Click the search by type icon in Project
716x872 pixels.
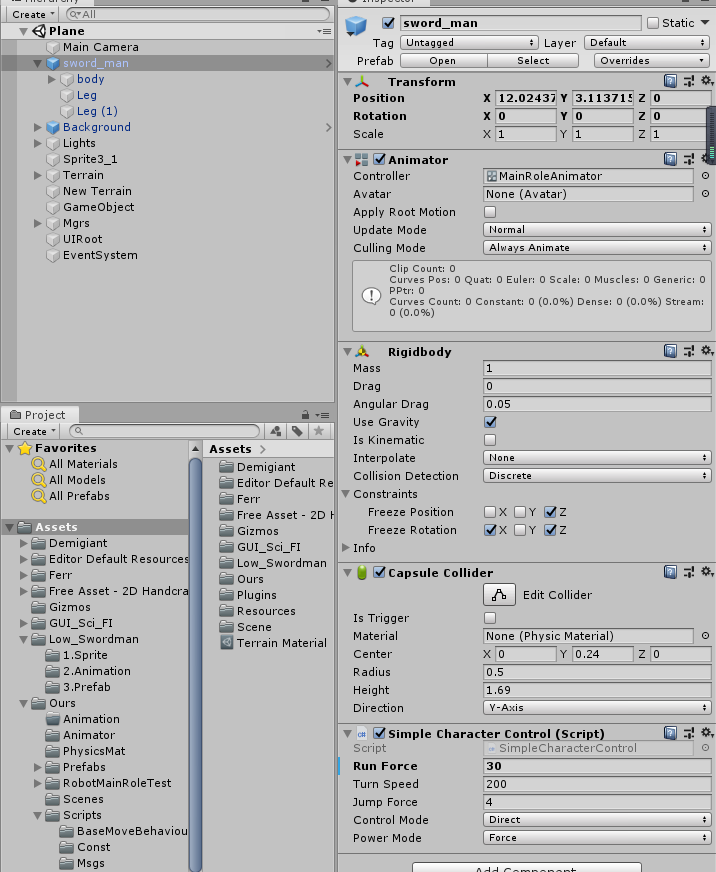[x=276, y=431]
